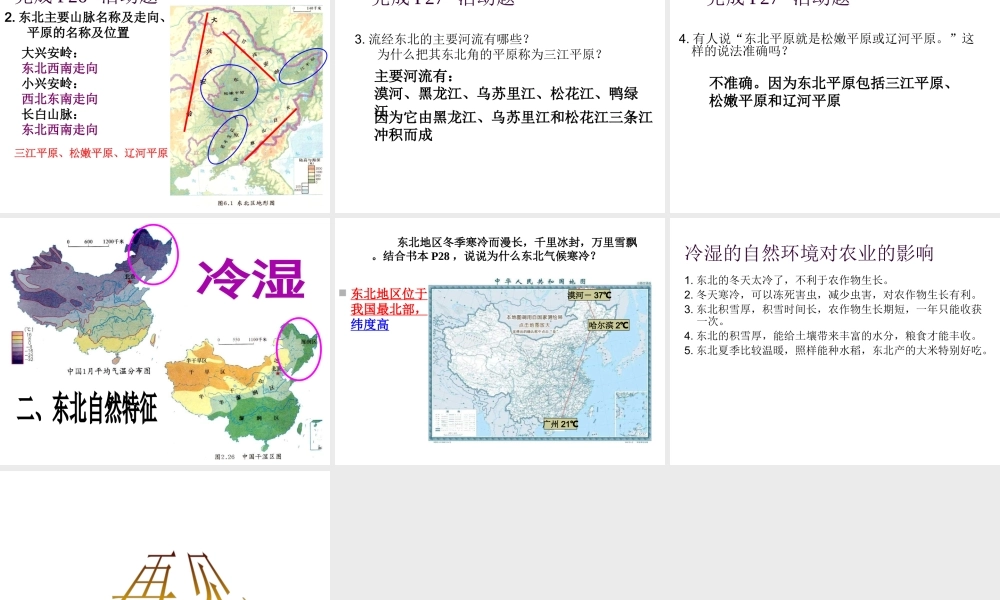Click the 西北东南走向 purple text

pos(60,99)
